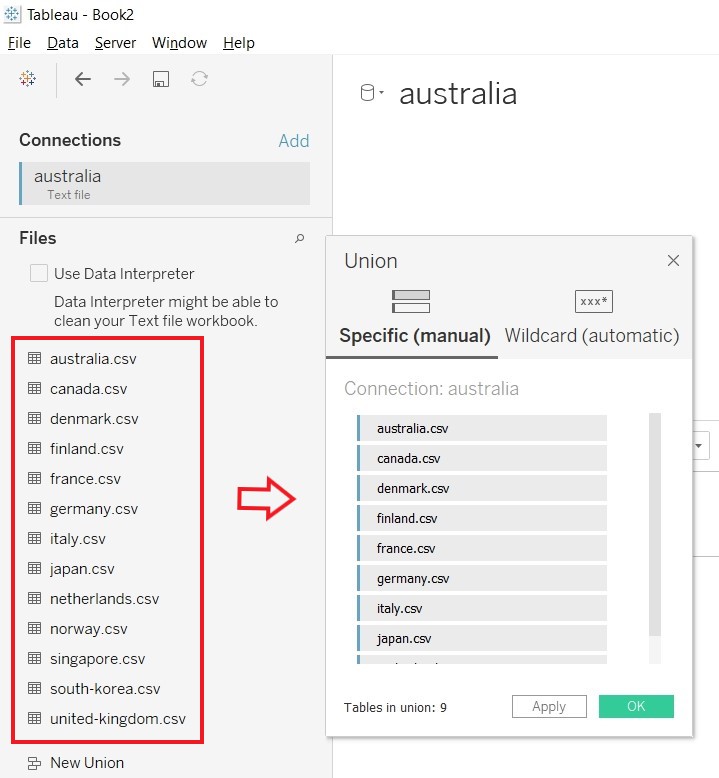Close the Union dialog
719x778 pixels.
(673, 261)
